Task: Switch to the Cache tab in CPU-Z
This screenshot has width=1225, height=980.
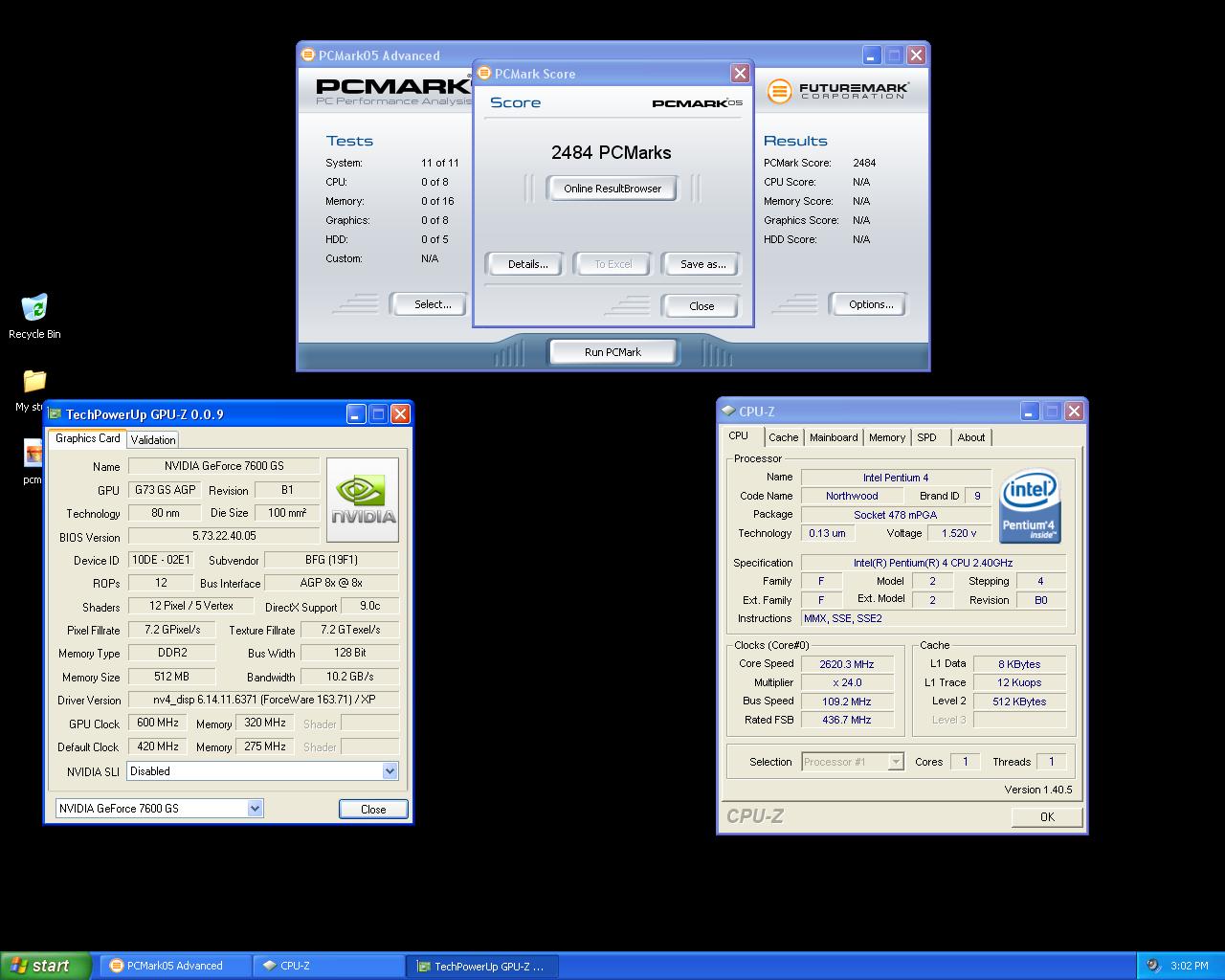Action: point(783,437)
